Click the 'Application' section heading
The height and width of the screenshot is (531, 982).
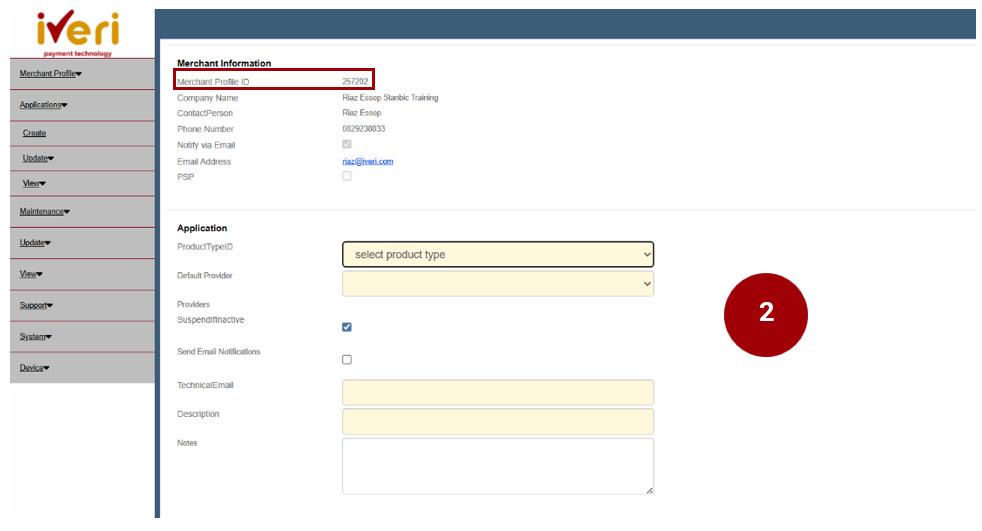pos(202,228)
